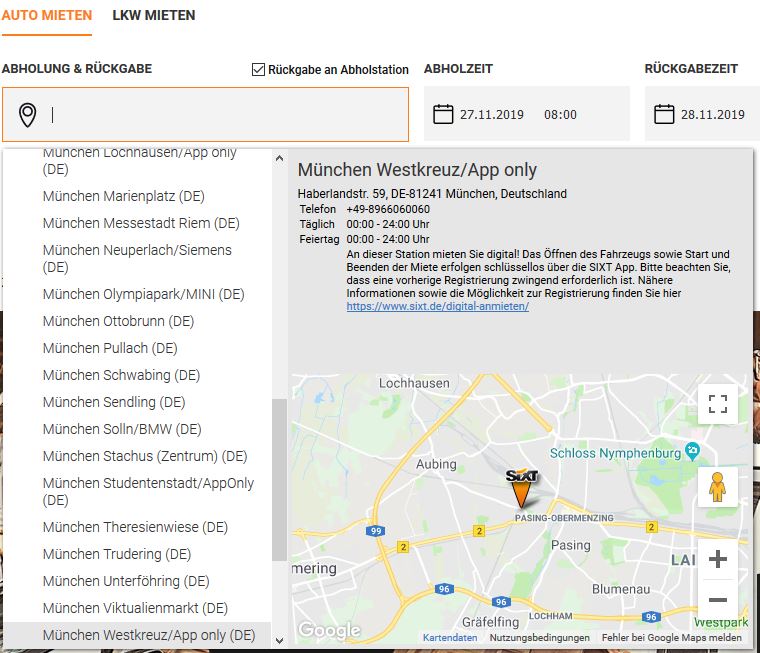Click the Rückgabezeit calendar icon
Viewport: 760px width, 653px height.
click(x=664, y=114)
